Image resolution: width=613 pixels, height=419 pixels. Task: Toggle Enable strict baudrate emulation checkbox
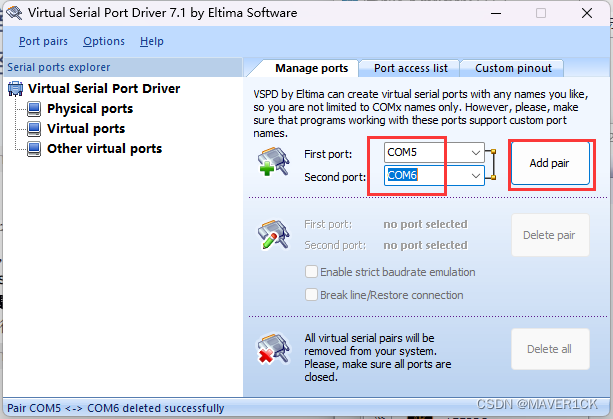click(311, 272)
